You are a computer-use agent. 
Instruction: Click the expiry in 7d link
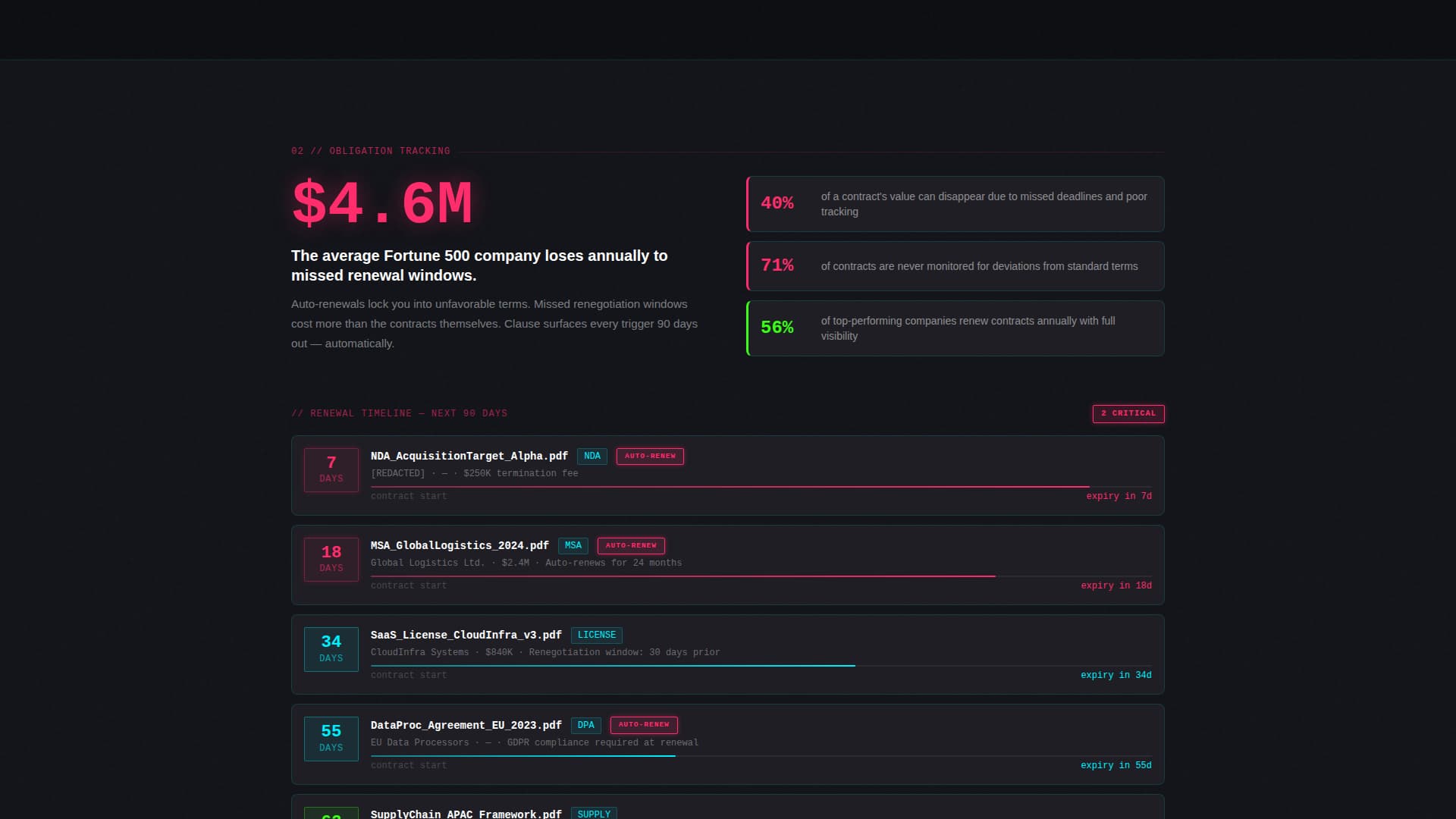tap(1119, 496)
